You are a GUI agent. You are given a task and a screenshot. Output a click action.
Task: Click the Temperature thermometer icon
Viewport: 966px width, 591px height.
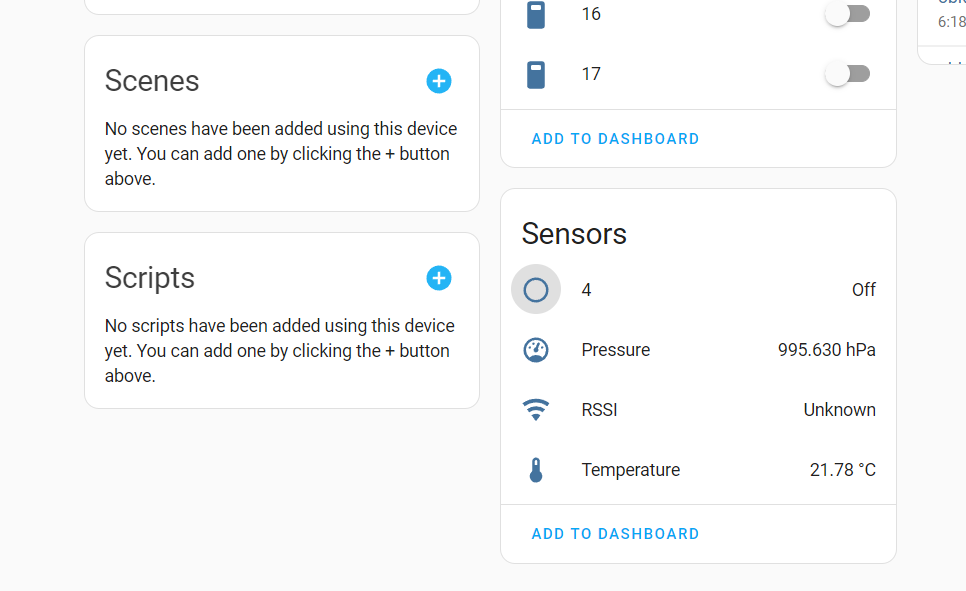click(x=536, y=470)
